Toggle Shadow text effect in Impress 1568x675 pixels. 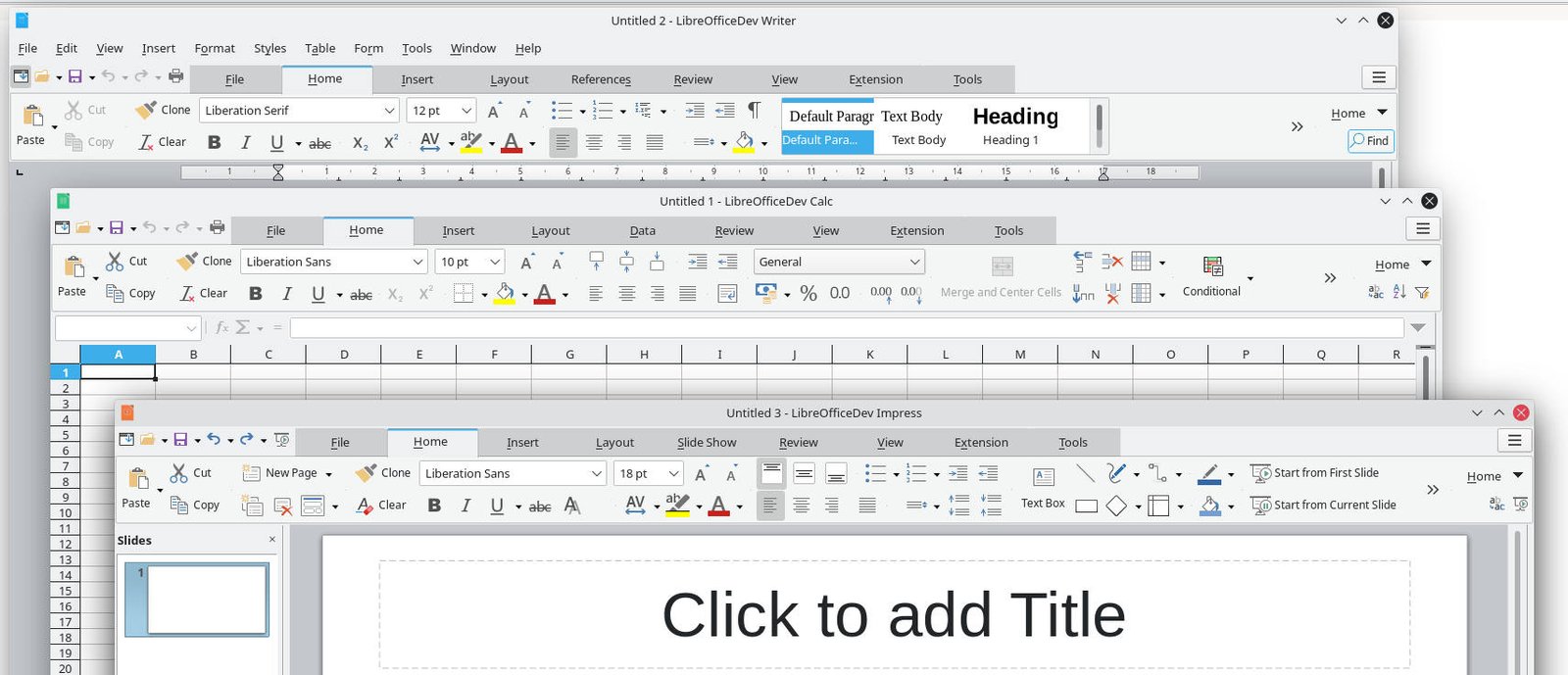click(x=572, y=506)
